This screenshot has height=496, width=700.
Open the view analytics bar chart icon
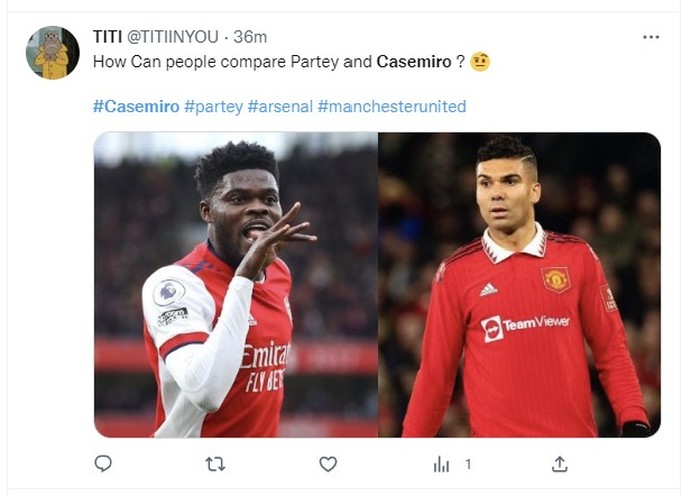(x=441, y=464)
